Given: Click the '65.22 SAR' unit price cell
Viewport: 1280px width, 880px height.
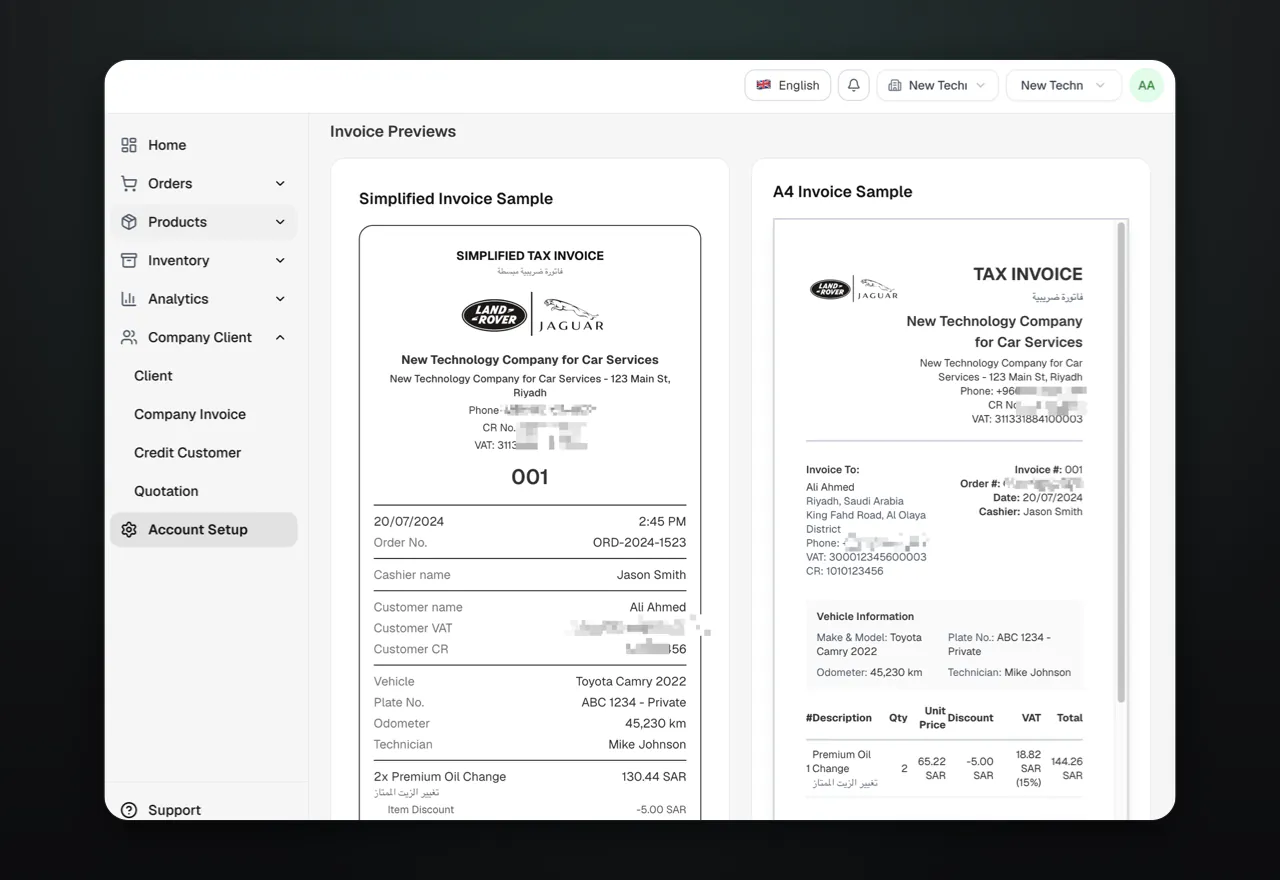Looking at the screenshot, I should point(932,769).
